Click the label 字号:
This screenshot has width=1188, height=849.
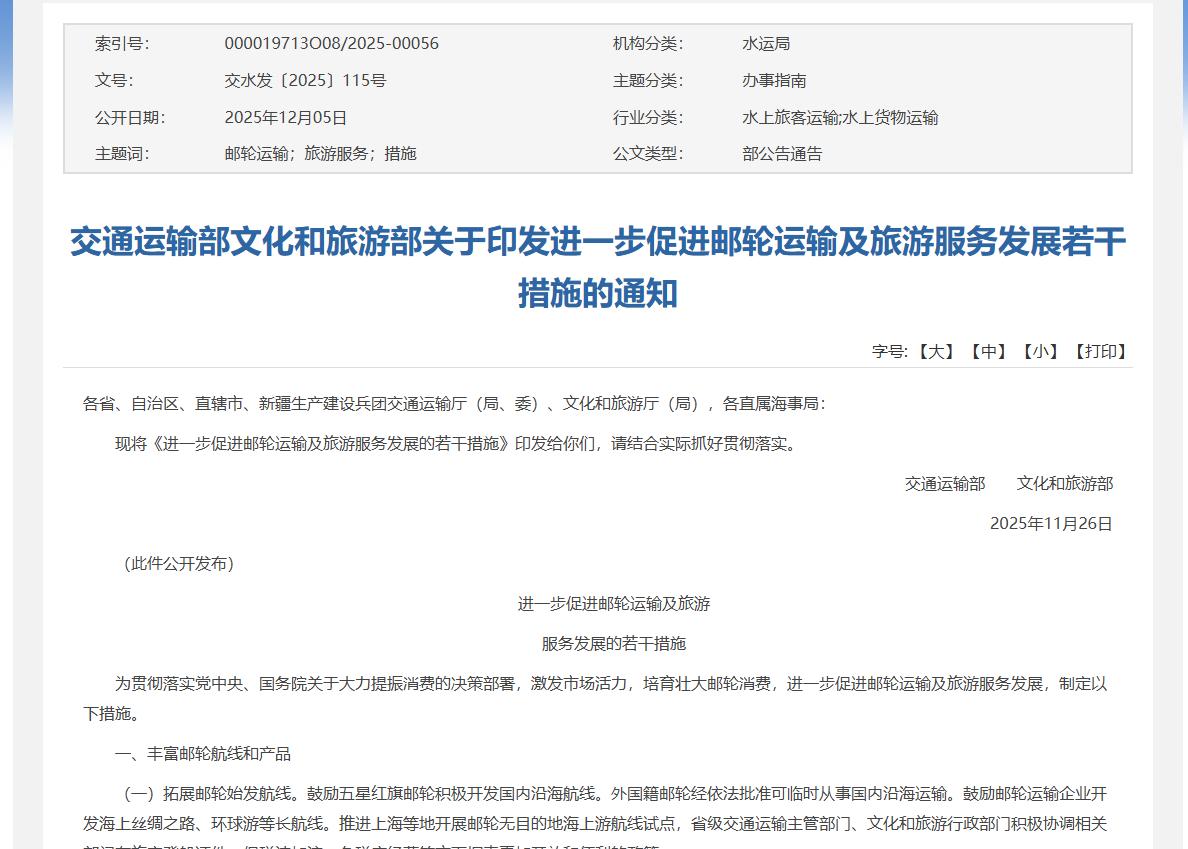pyautogui.click(x=890, y=351)
